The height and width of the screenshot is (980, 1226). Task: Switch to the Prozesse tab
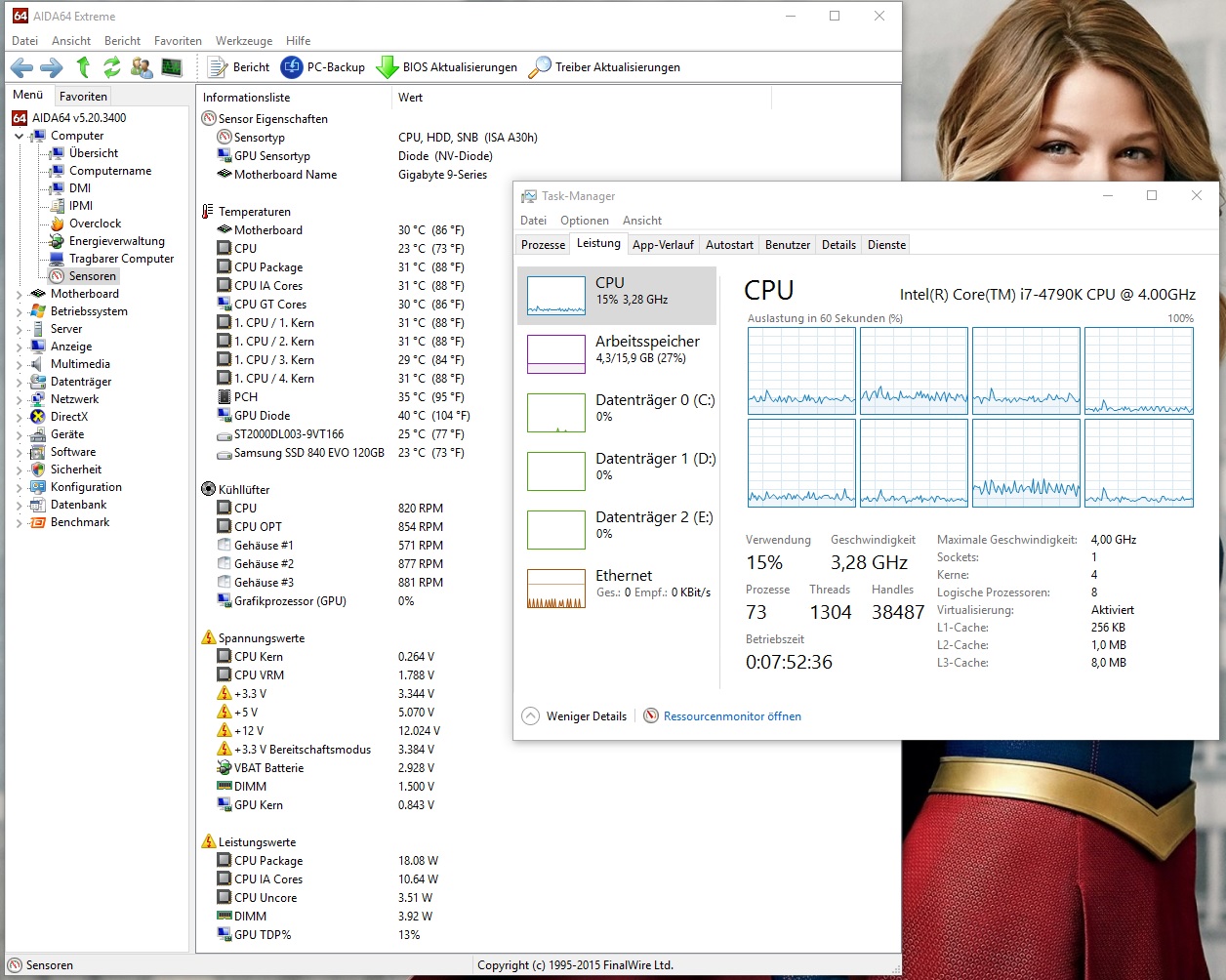543,245
